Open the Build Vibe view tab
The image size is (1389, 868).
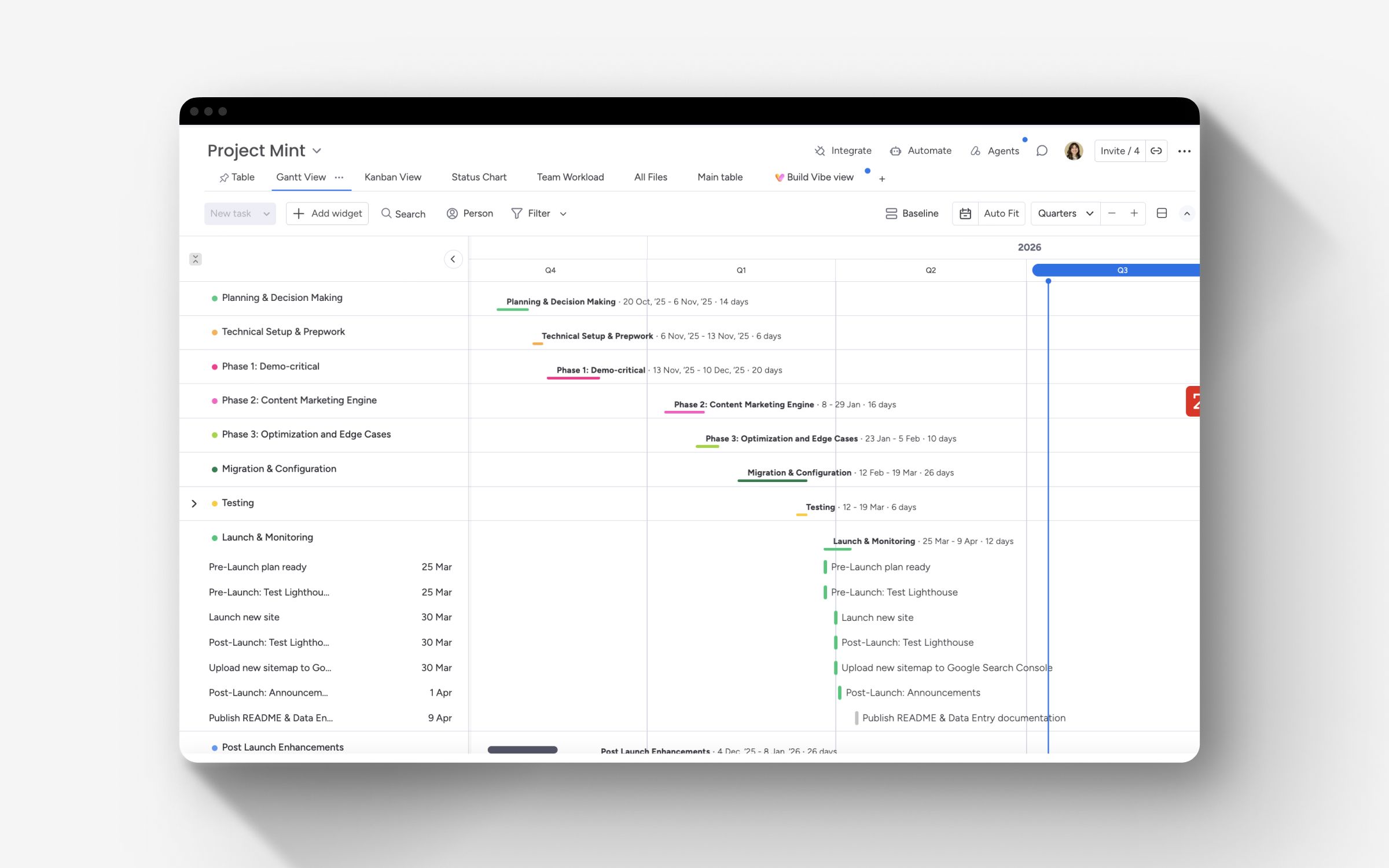click(x=814, y=177)
